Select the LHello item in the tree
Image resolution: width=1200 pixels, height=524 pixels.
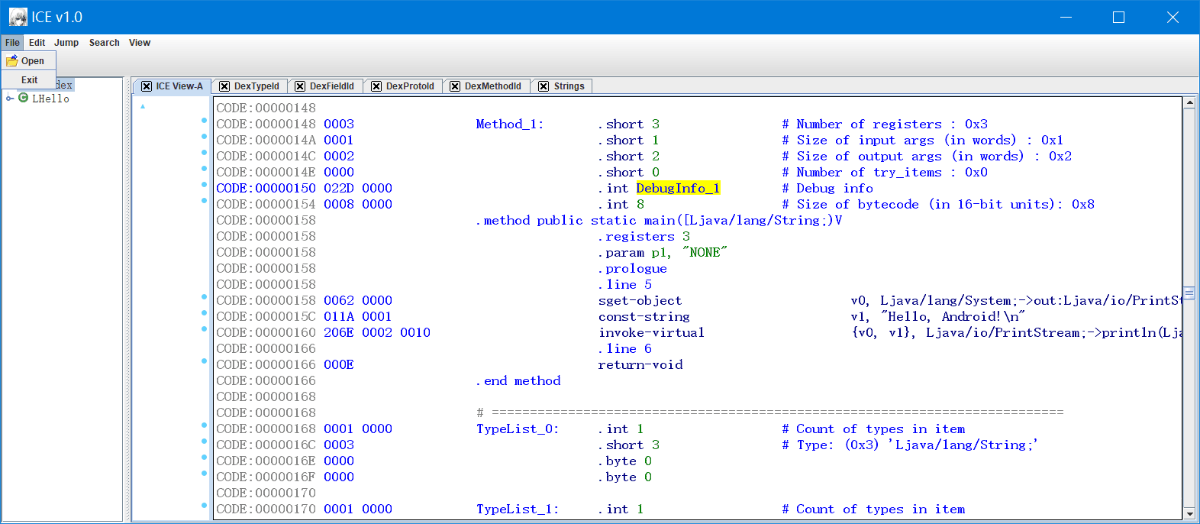[x=51, y=99]
